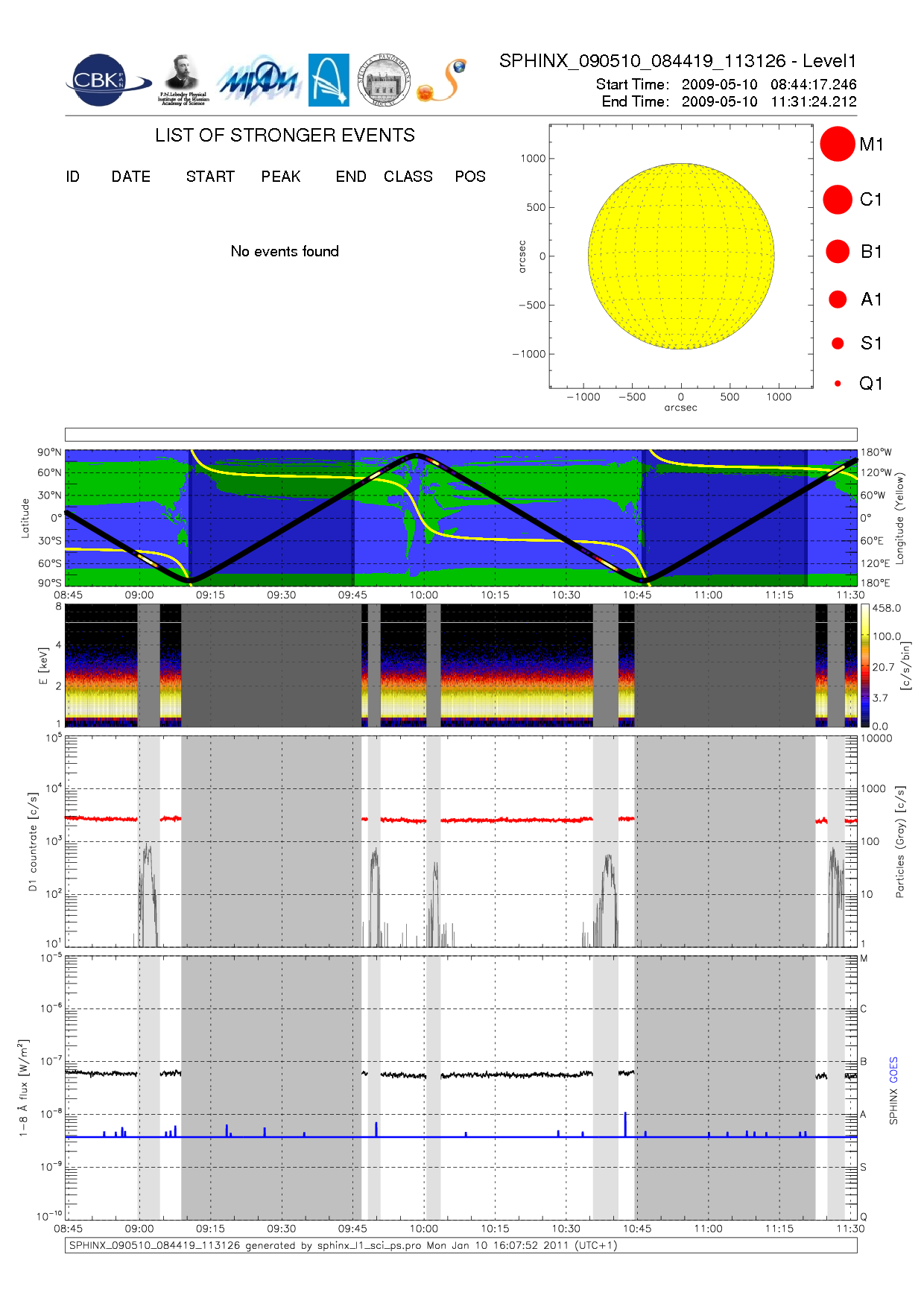Click the Longitude (Yellow) axis title
Viewport: 924px width, 1307px height.
point(900,517)
